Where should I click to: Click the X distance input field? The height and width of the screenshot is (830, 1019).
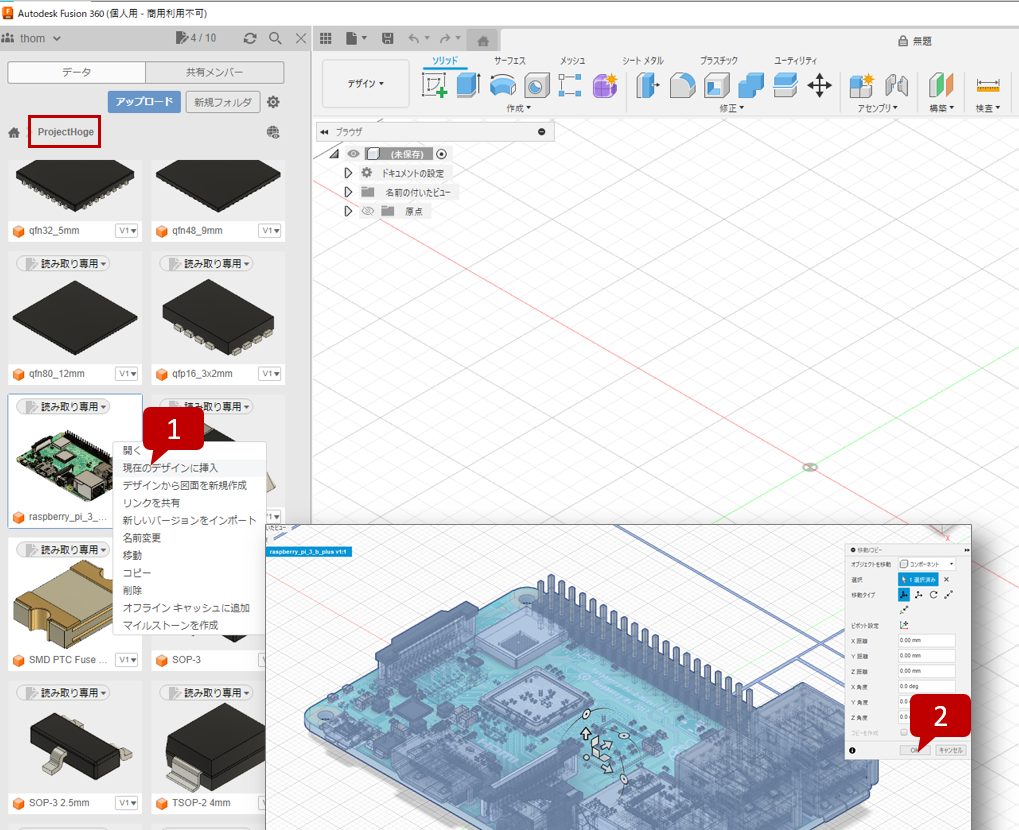[927, 640]
